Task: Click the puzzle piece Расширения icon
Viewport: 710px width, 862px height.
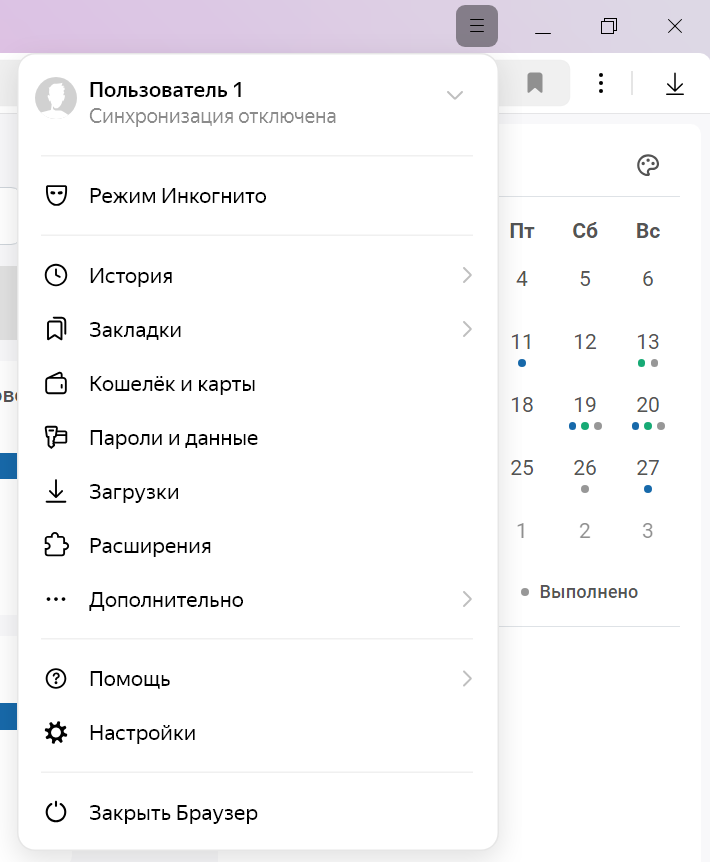Action: point(57,546)
